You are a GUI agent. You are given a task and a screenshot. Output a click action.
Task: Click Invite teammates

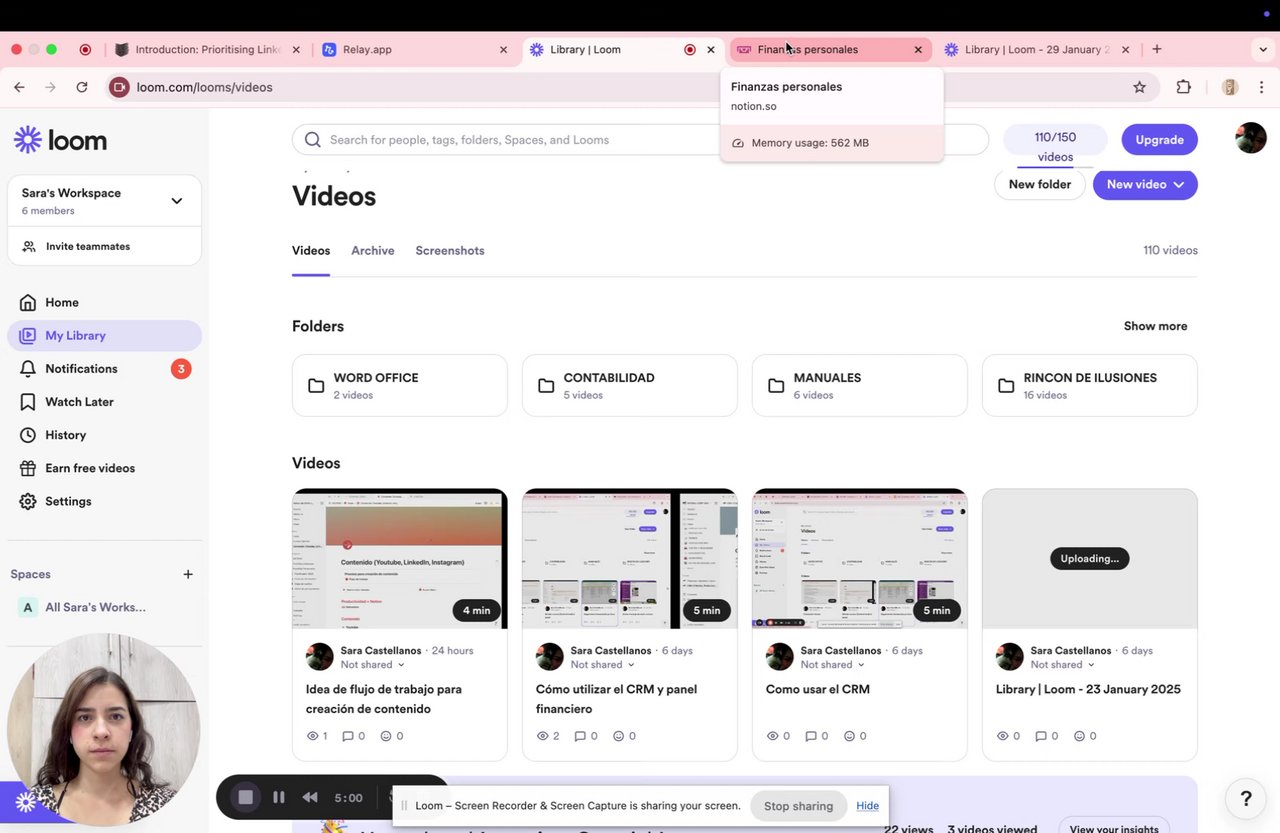click(88, 246)
